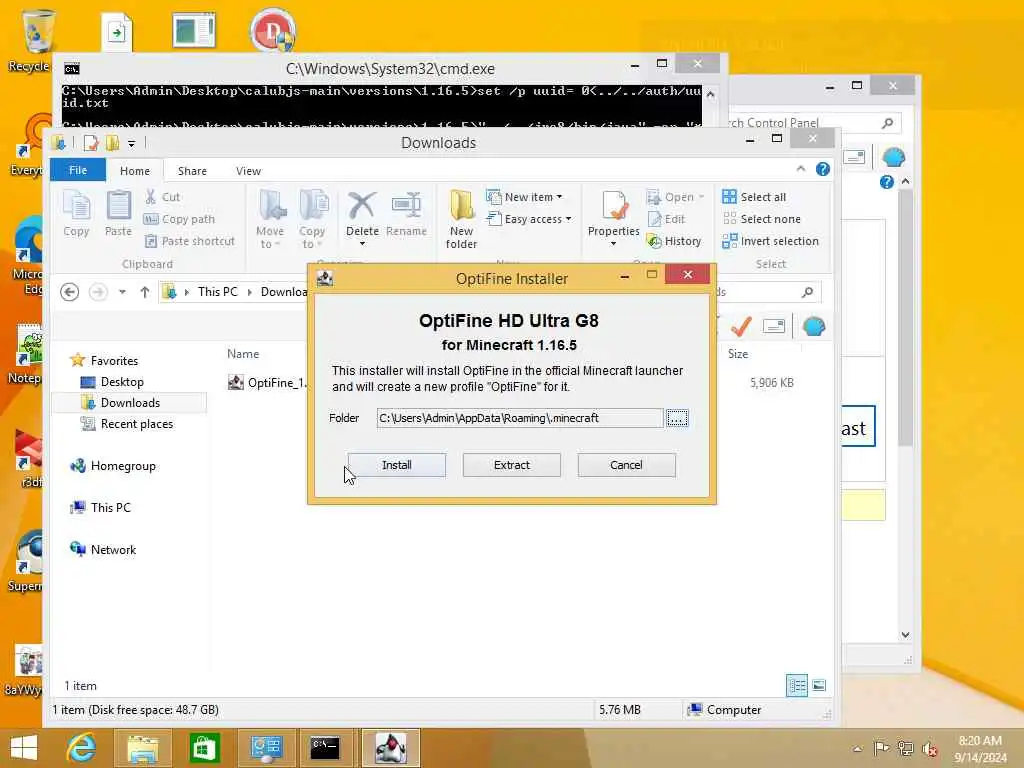The image size is (1024, 768).
Task: Open the Easy access dropdown
Action: tap(530, 219)
